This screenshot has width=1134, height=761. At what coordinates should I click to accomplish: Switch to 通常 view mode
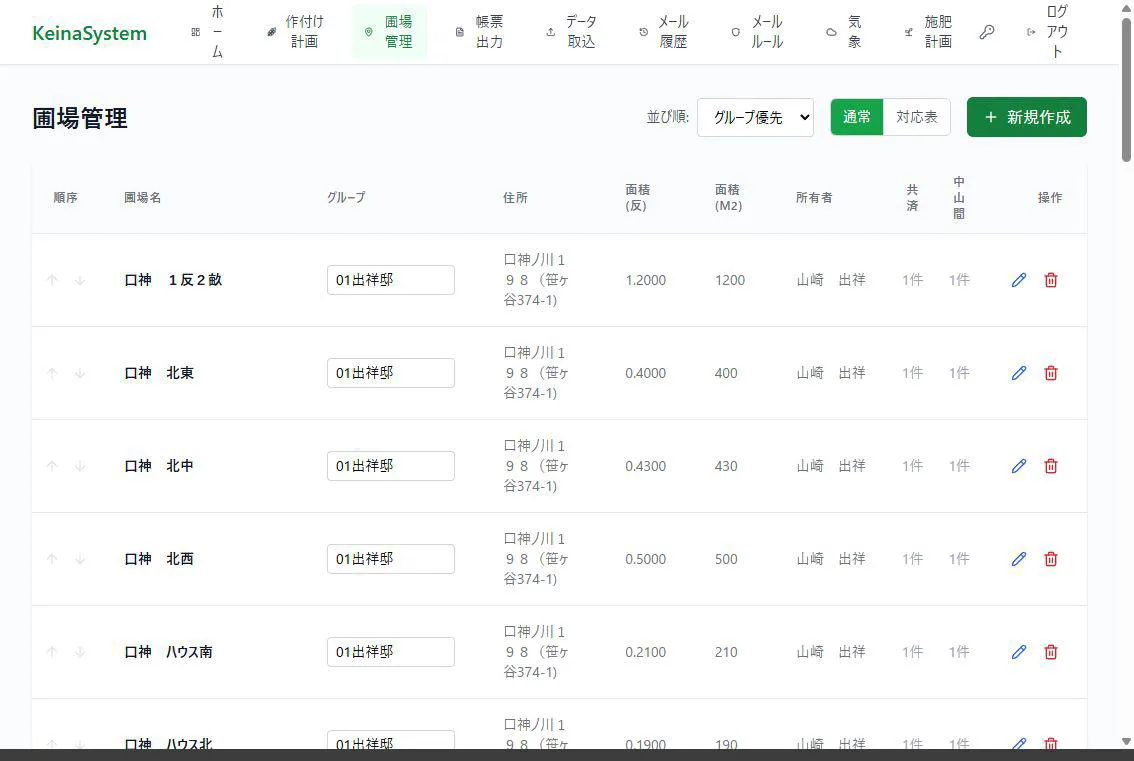tap(856, 117)
